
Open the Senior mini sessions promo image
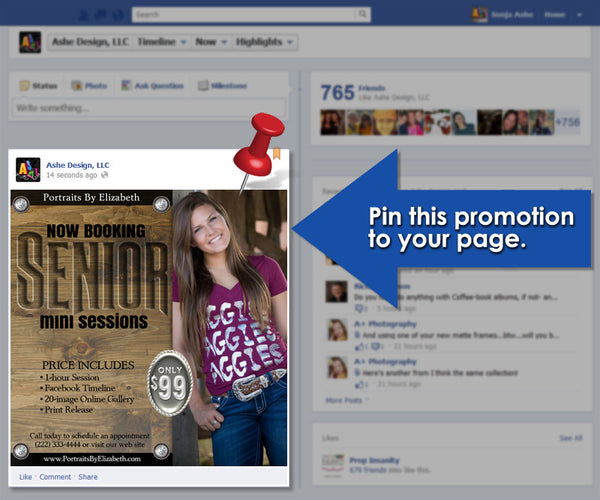tap(148, 328)
